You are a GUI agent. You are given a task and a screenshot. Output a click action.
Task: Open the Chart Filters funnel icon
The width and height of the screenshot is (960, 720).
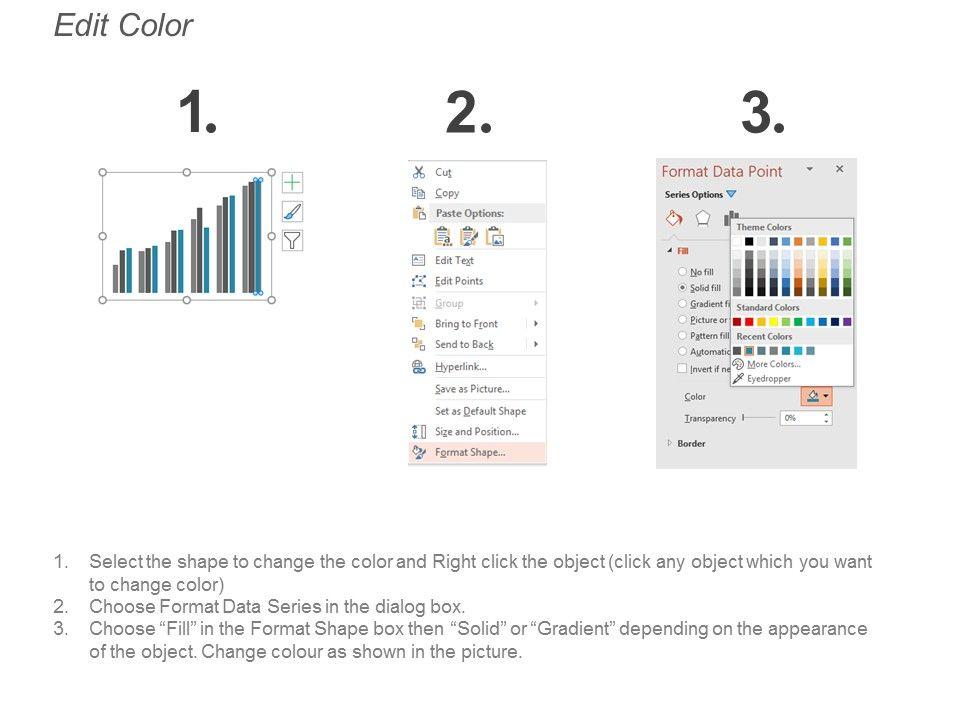292,240
